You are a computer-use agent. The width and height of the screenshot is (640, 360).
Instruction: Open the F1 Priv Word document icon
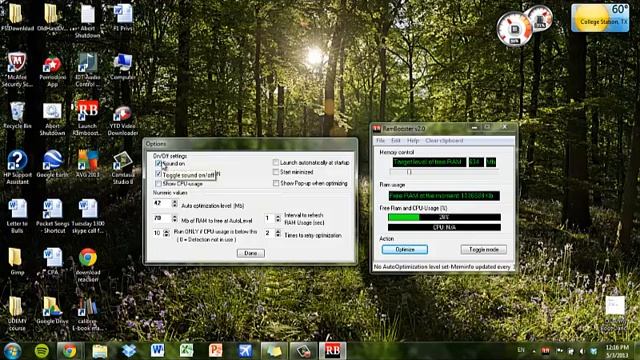[122, 17]
